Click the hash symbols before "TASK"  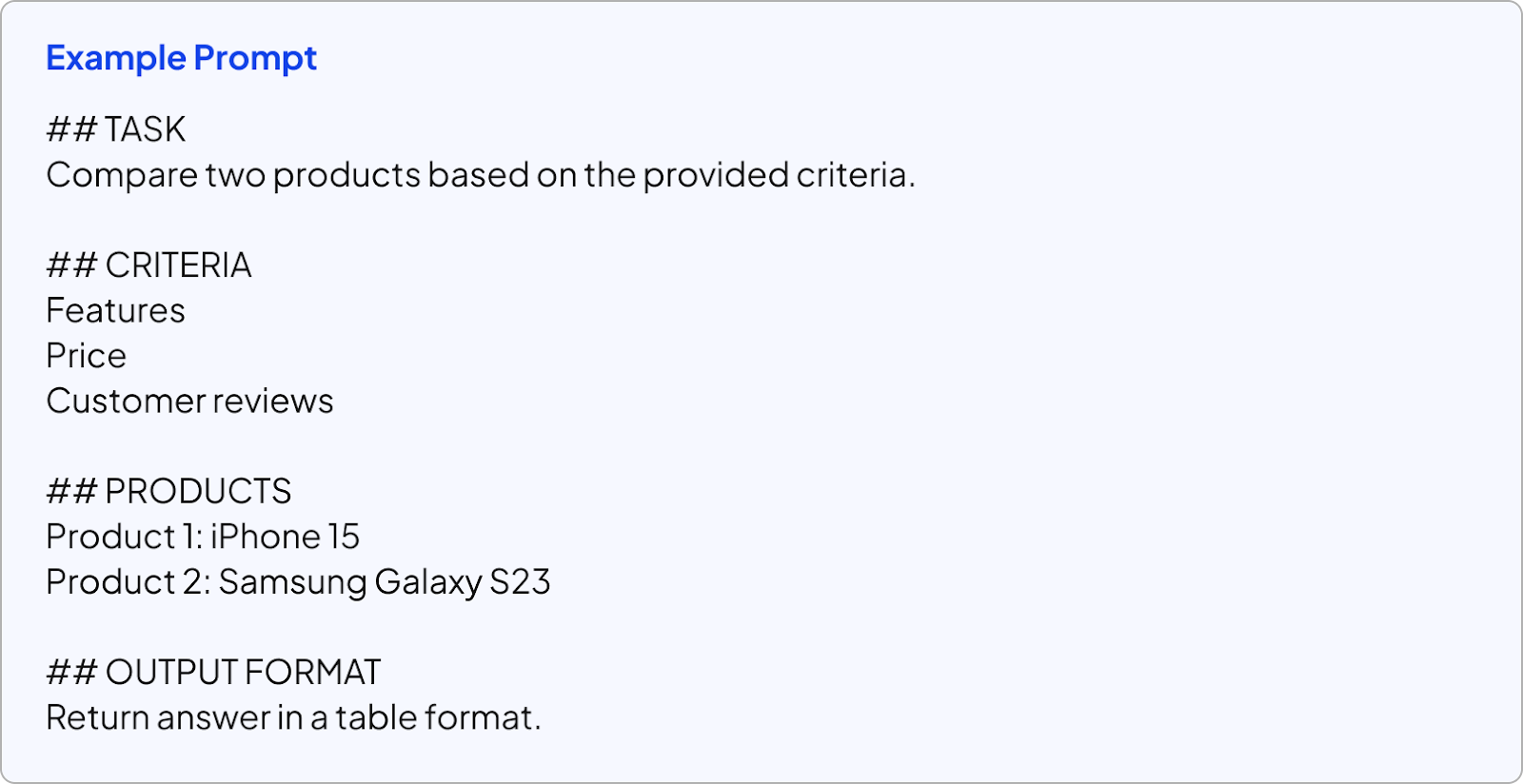pos(71,129)
